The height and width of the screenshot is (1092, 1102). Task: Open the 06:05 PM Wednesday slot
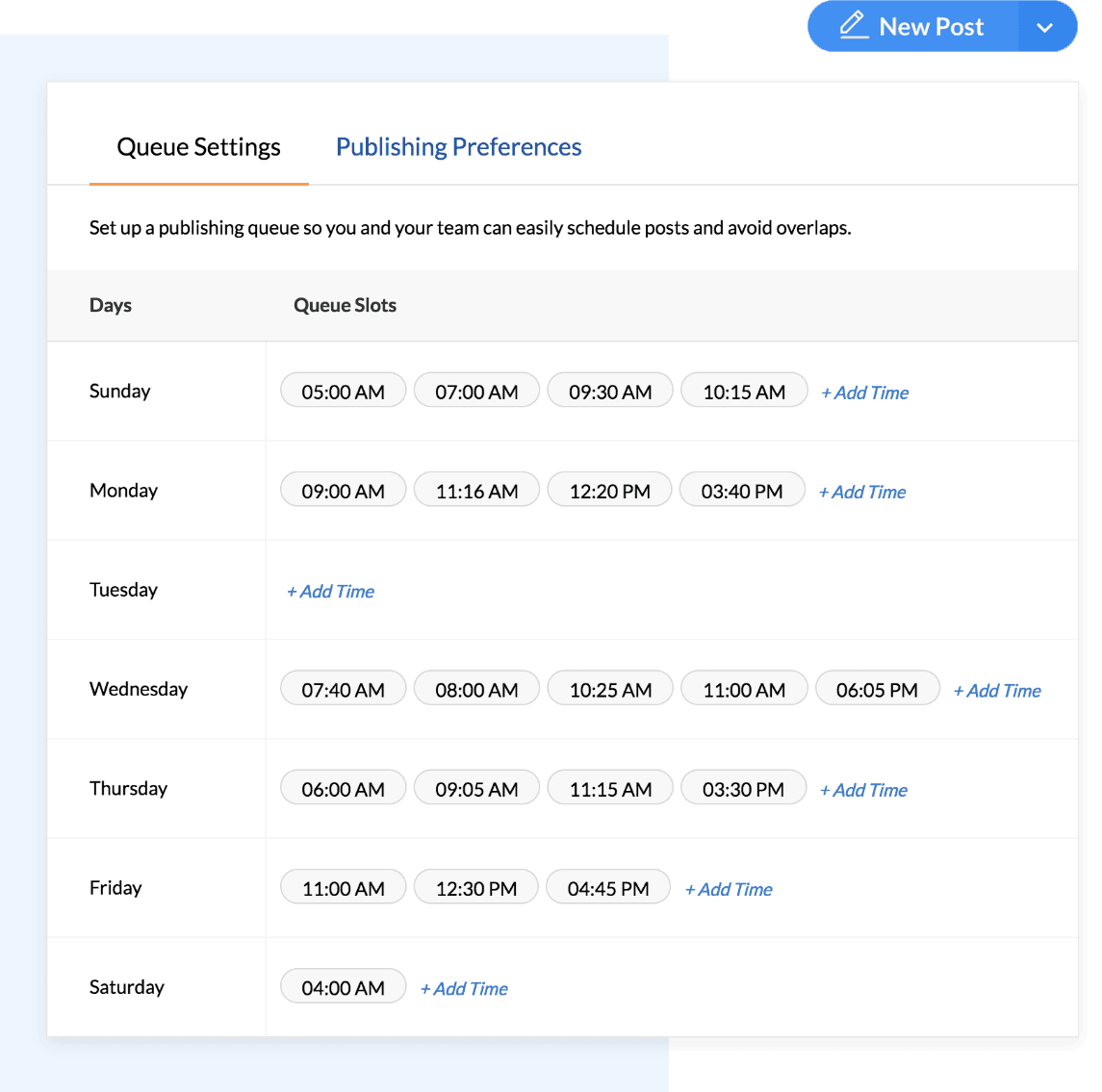(x=877, y=691)
